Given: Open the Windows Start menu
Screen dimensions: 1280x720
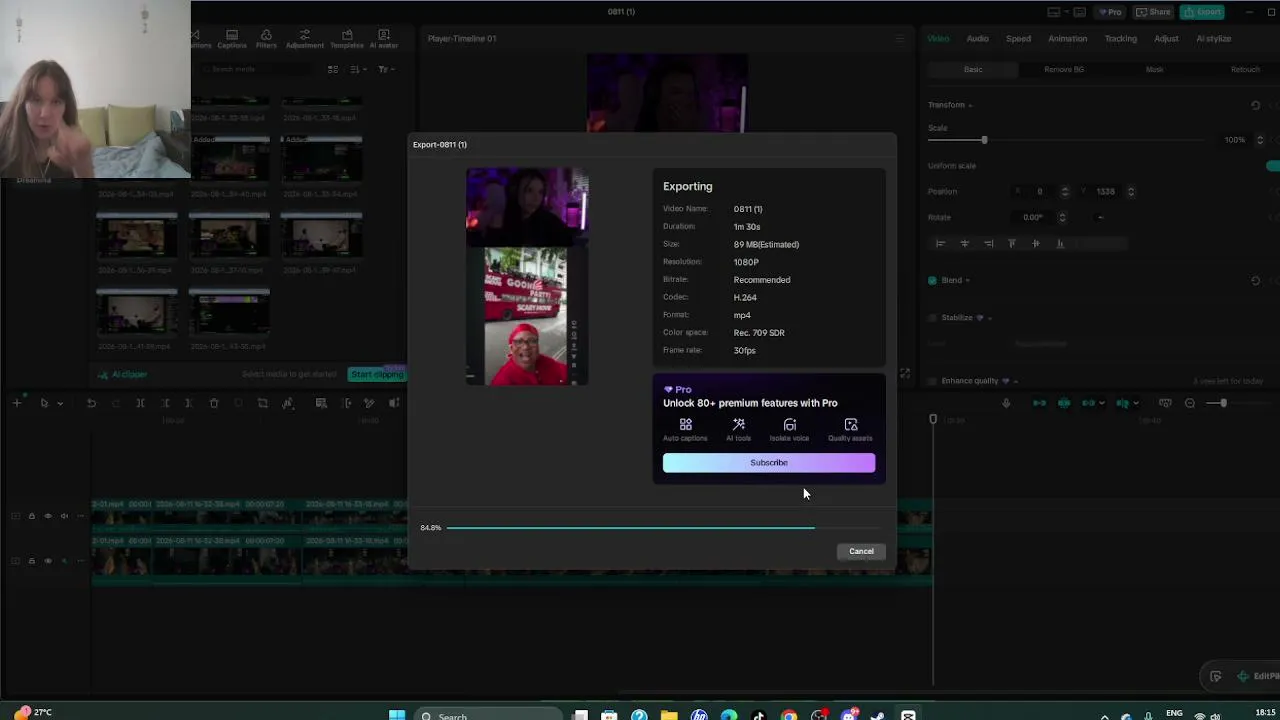Looking at the screenshot, I should [397, 715].
